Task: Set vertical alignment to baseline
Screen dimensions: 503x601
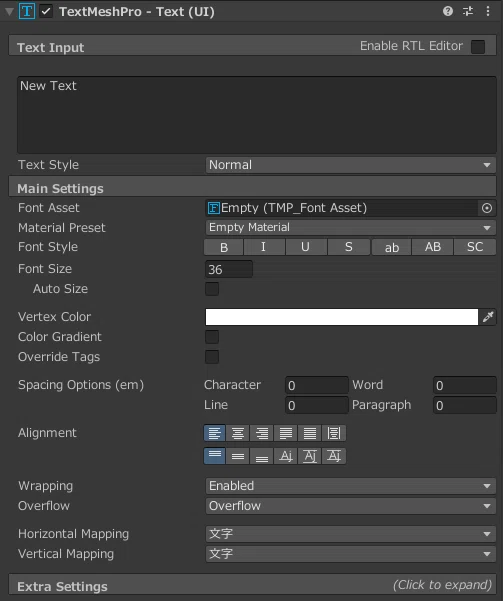Action: (x=286, y=456)
